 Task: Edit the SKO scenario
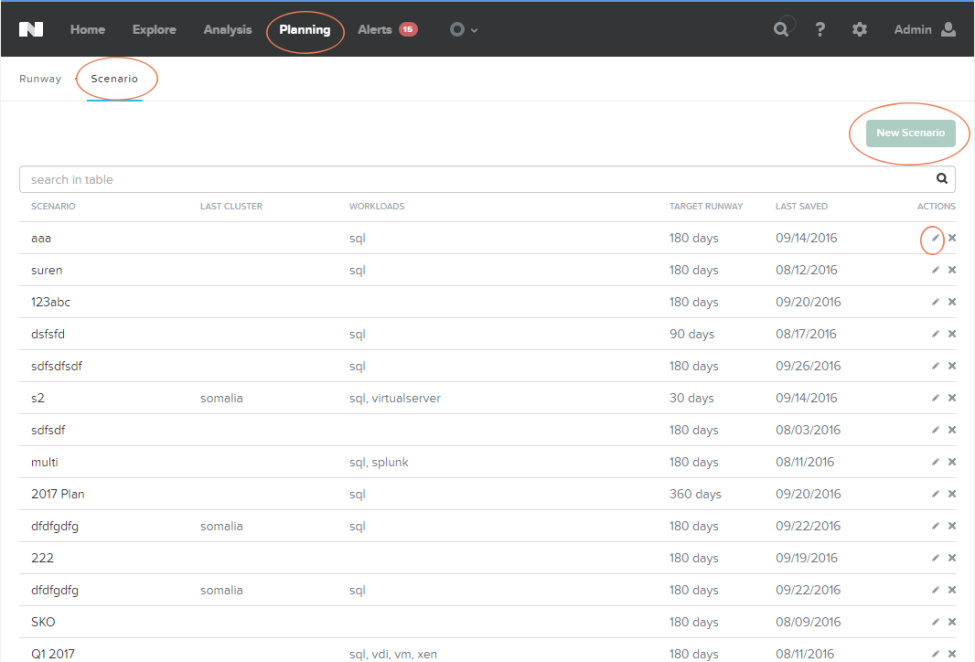click(x=935, y=622)
